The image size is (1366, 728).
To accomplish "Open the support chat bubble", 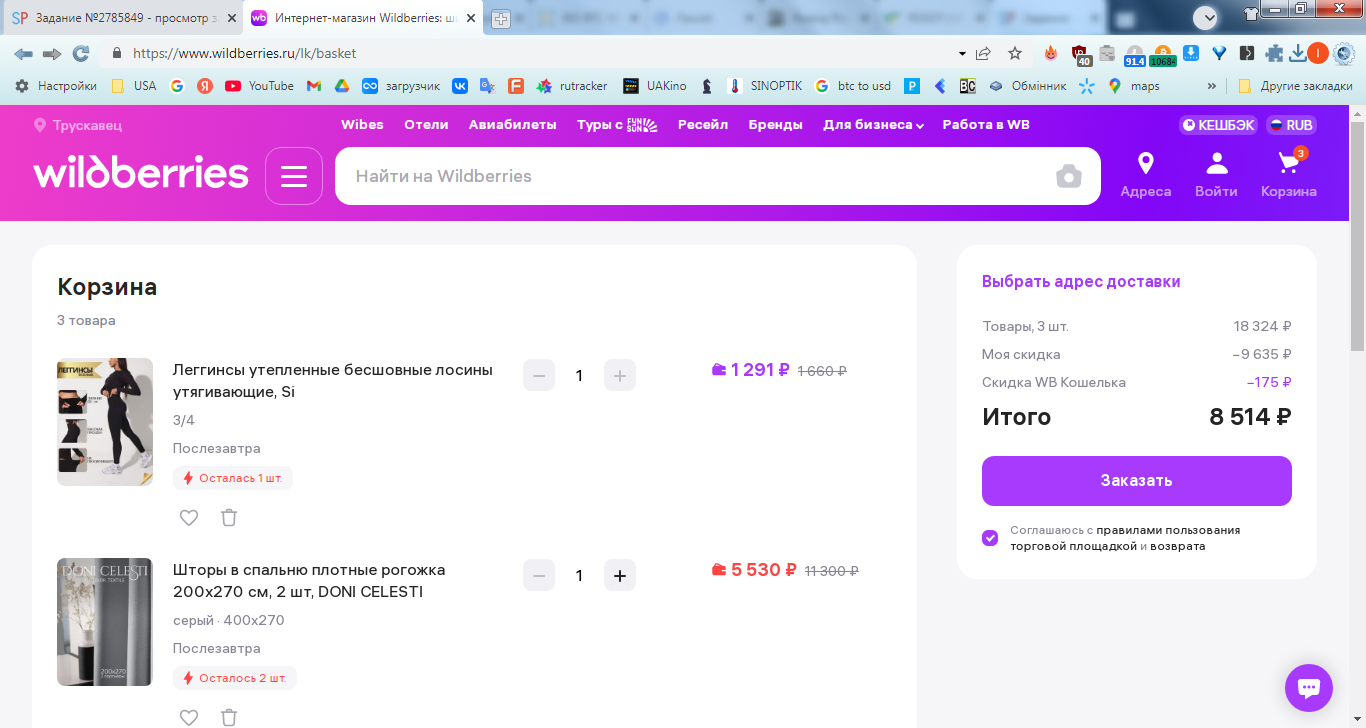I will click(1309, 688).
